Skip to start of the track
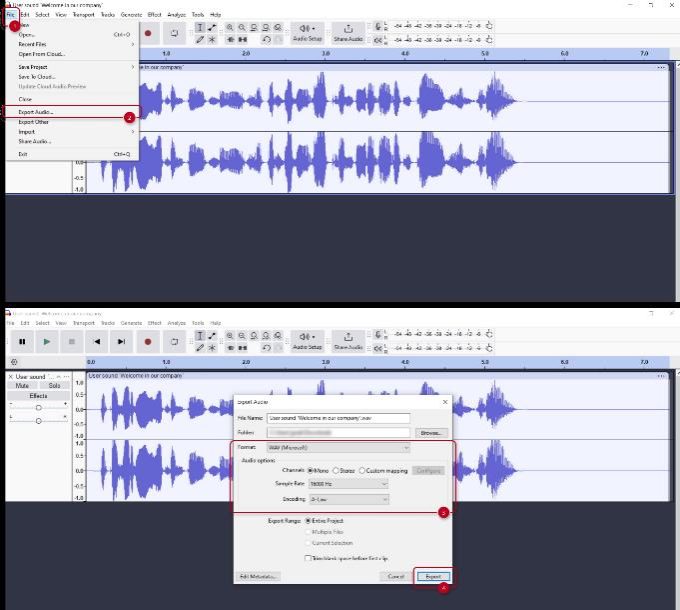The image size is (680, 610). (x=97, y=341)
